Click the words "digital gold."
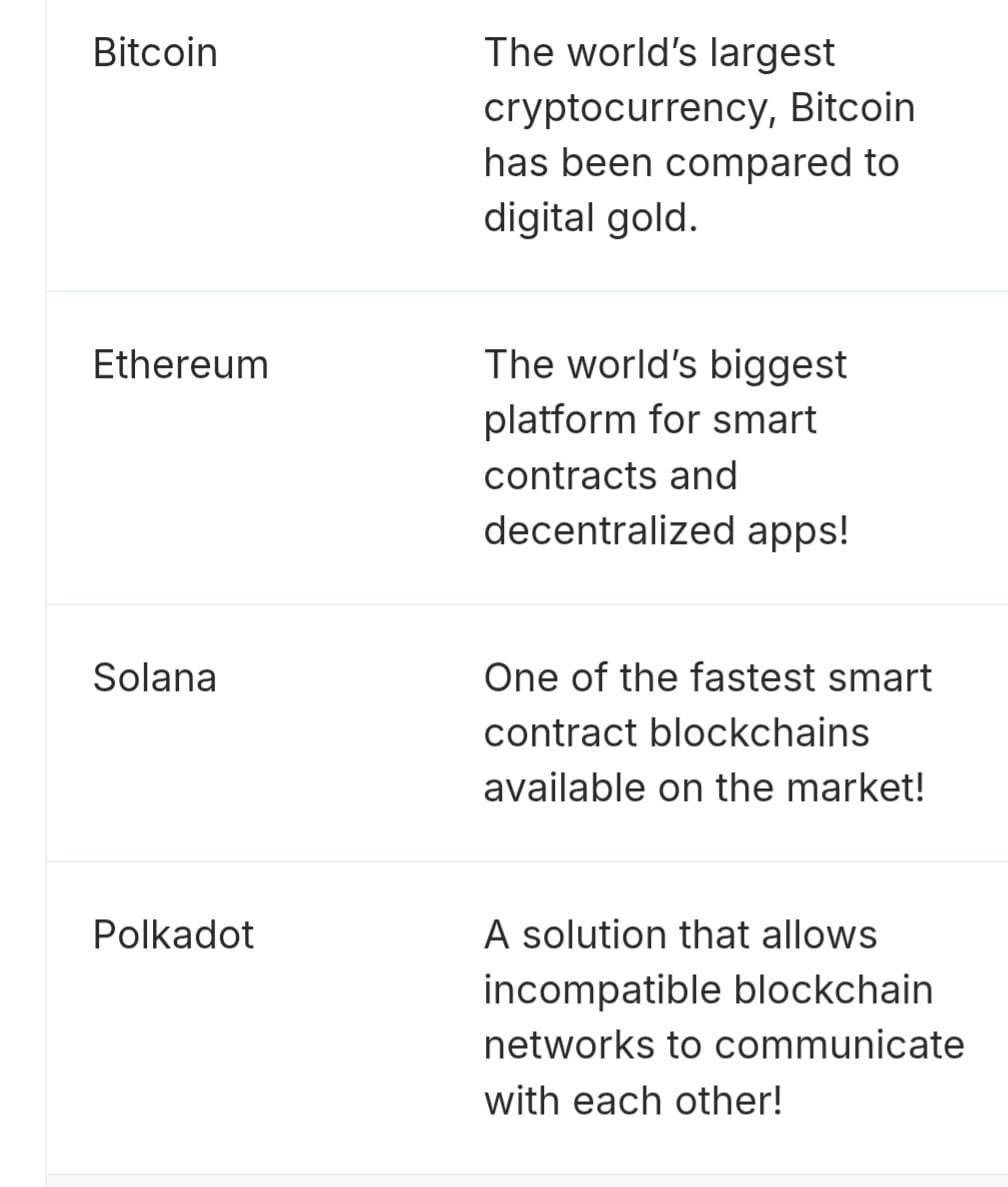Image resolution: width=1008 pixels, height=1187 pixels. click(591, 219)
